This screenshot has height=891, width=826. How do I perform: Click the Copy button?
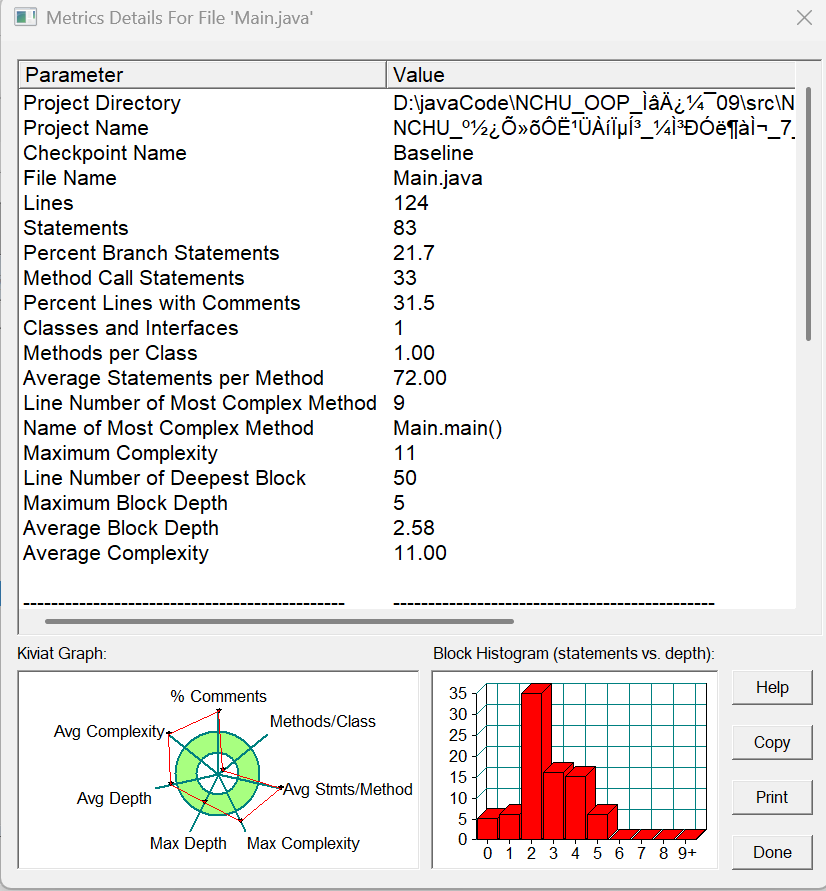772,742
